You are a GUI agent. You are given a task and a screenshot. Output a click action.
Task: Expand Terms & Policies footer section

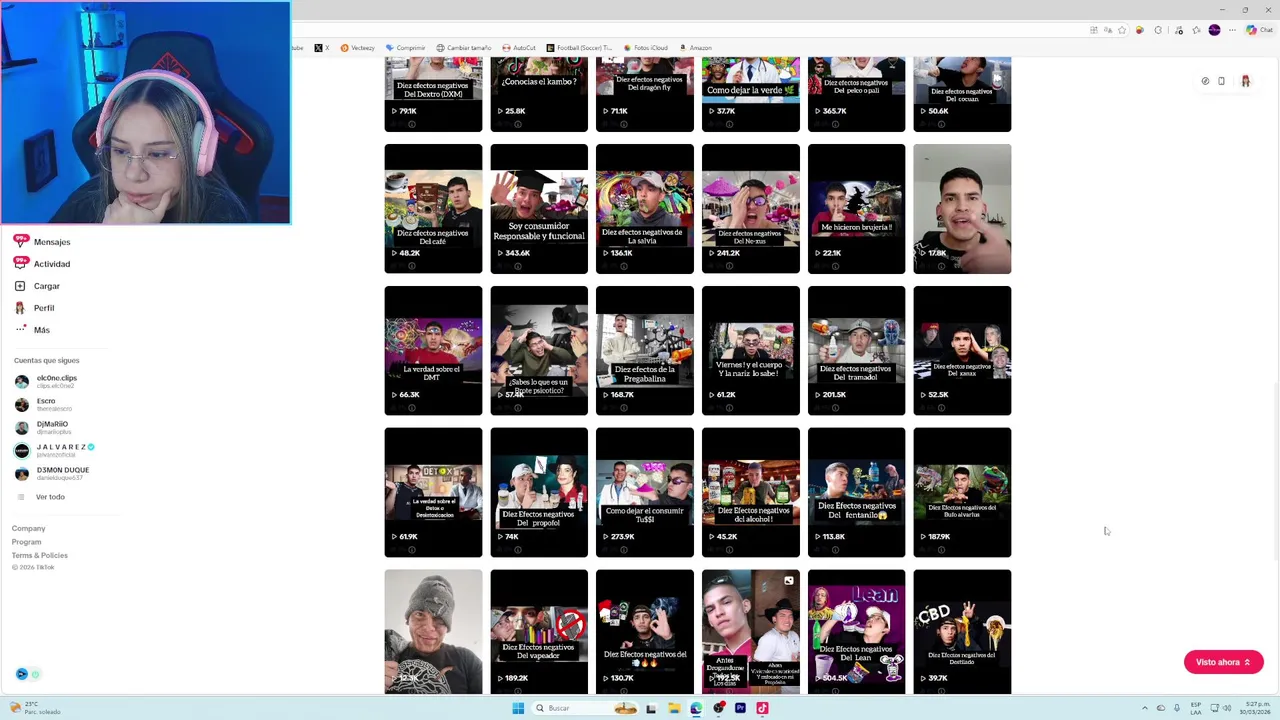pos(39,555)
